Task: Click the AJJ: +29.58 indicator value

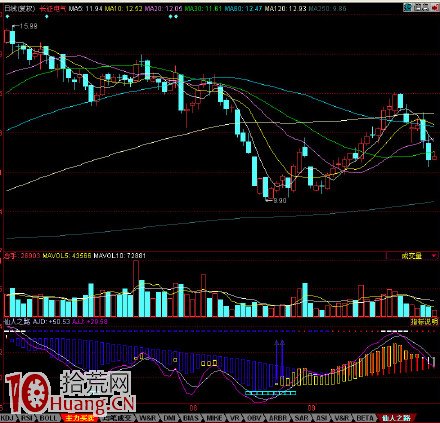Action: pos(90,322)
